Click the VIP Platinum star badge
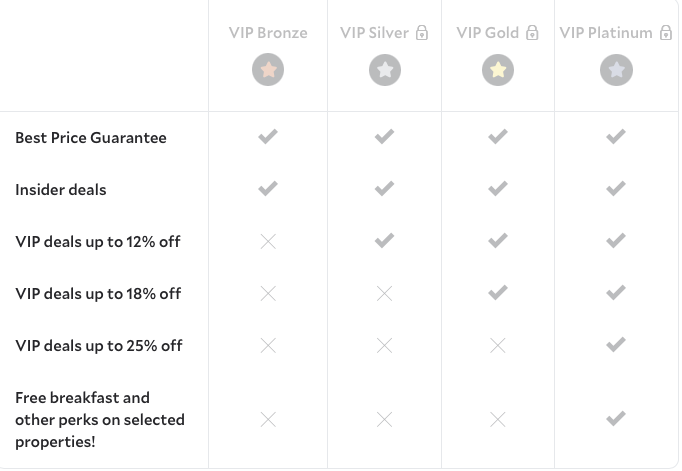682x471 pixels. pyautogui.click(x=616, y=70)
